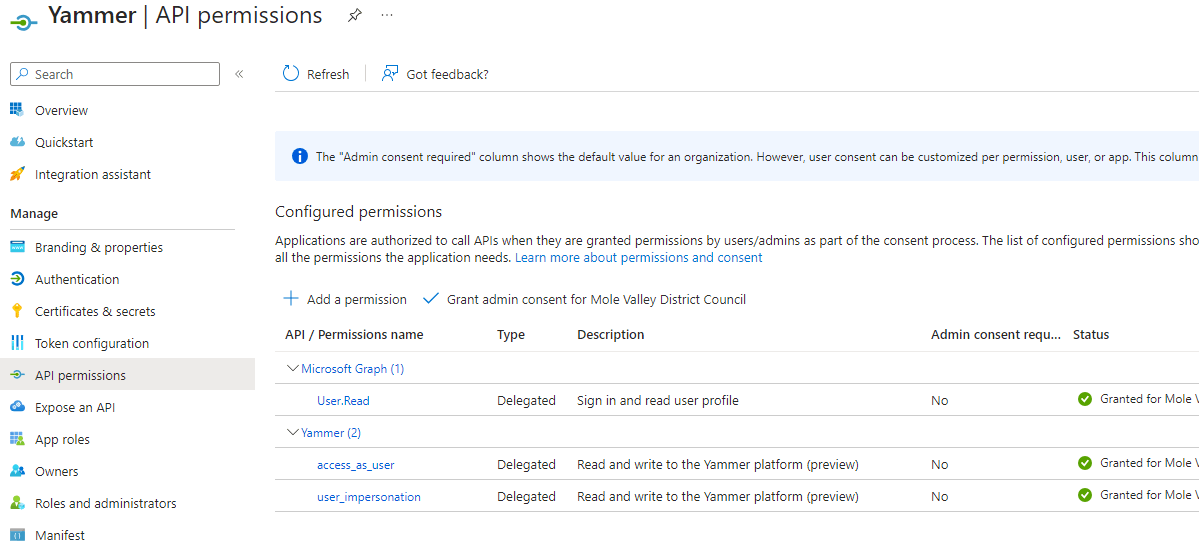1199x549 pixels.
Task: Click the checkmark icon for Grant admin consent
Action: [x=431, y=299]
